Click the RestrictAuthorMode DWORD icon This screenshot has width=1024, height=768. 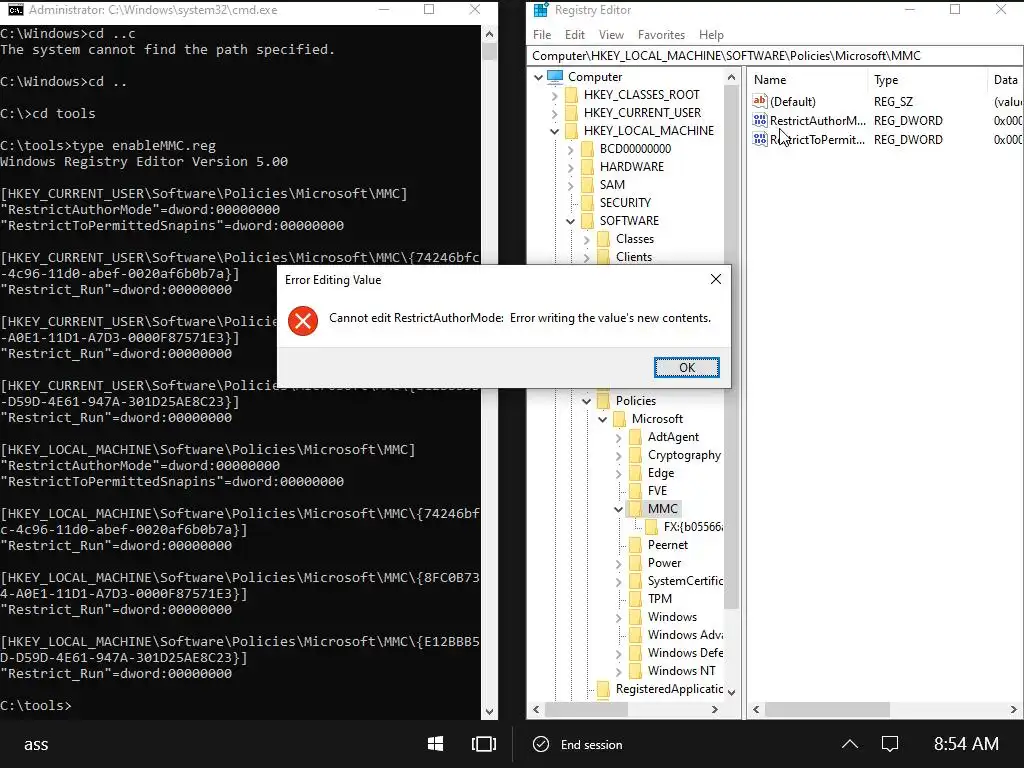click(x=760, y=120)
